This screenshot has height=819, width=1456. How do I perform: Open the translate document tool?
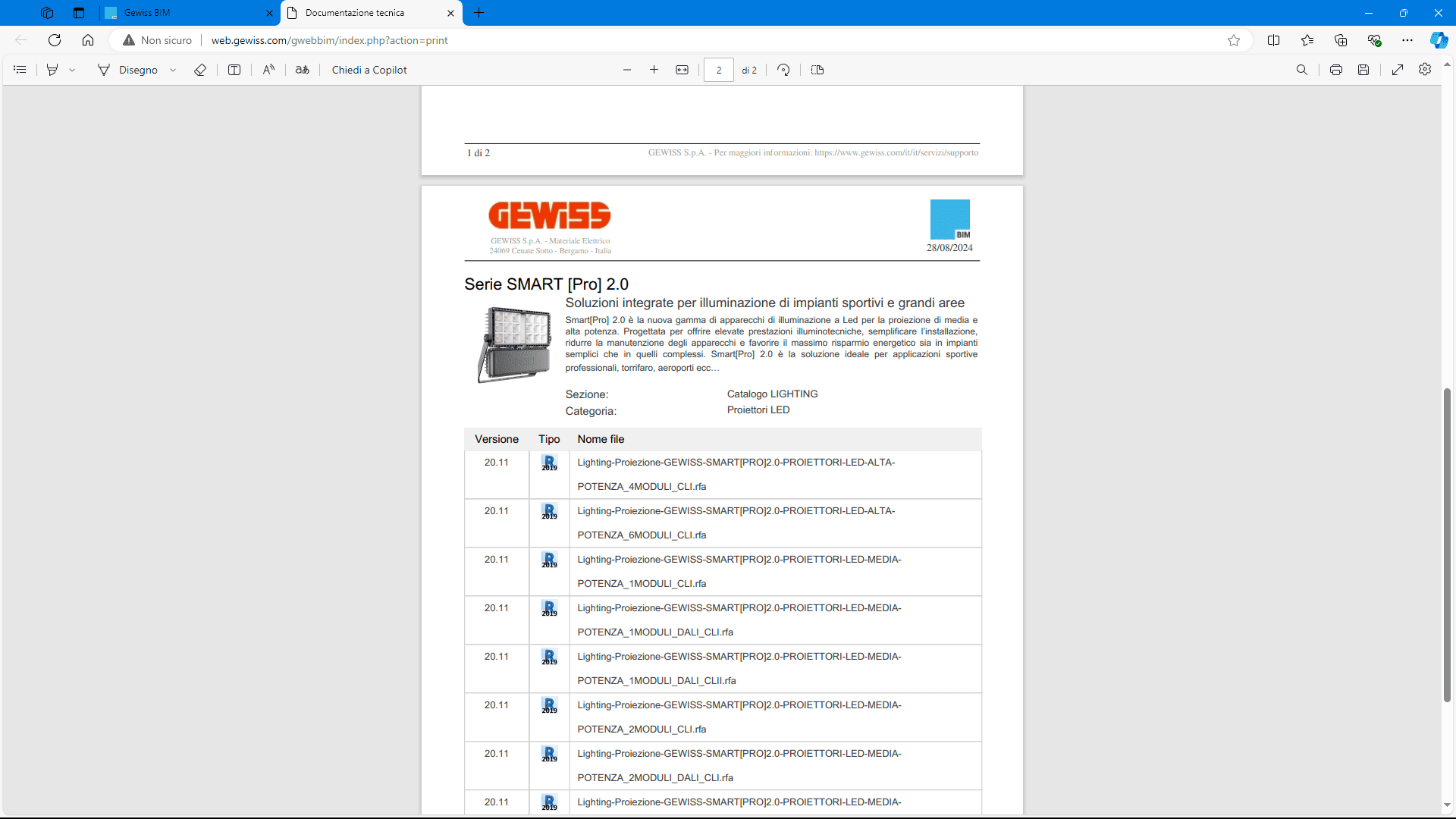point(303,70)
